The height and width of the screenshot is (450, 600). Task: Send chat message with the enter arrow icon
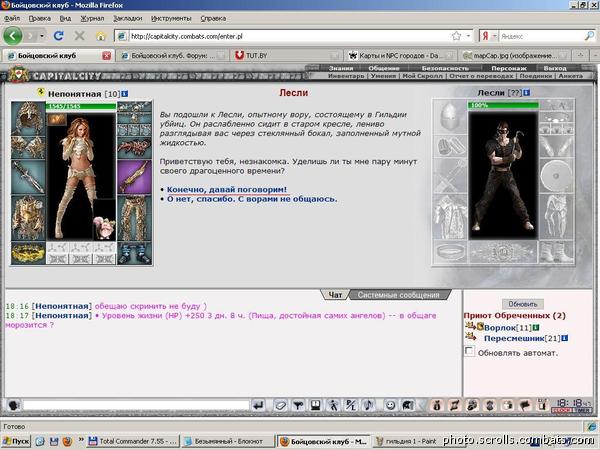point(259,405)
